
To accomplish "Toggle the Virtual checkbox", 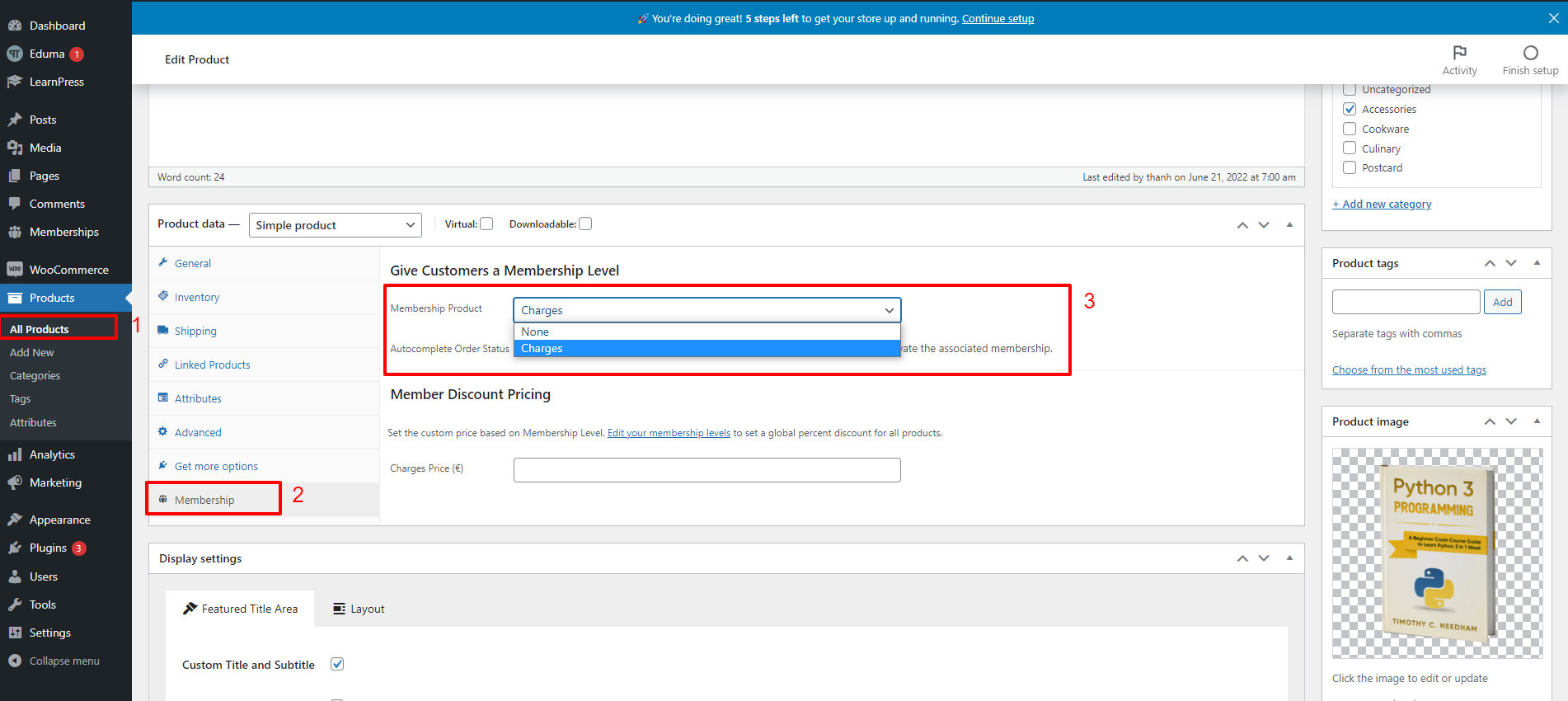I will point(486,223).
